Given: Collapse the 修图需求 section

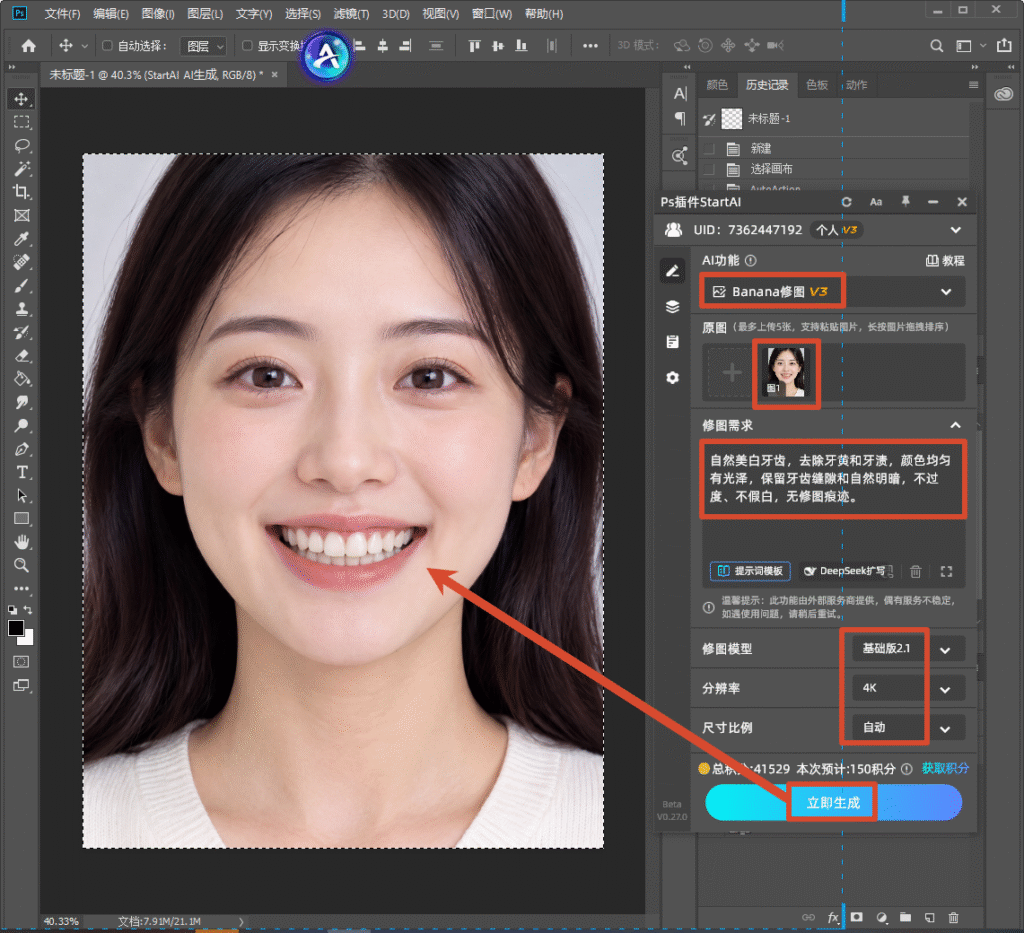Looking at the screenshot, I should (955, 426).
